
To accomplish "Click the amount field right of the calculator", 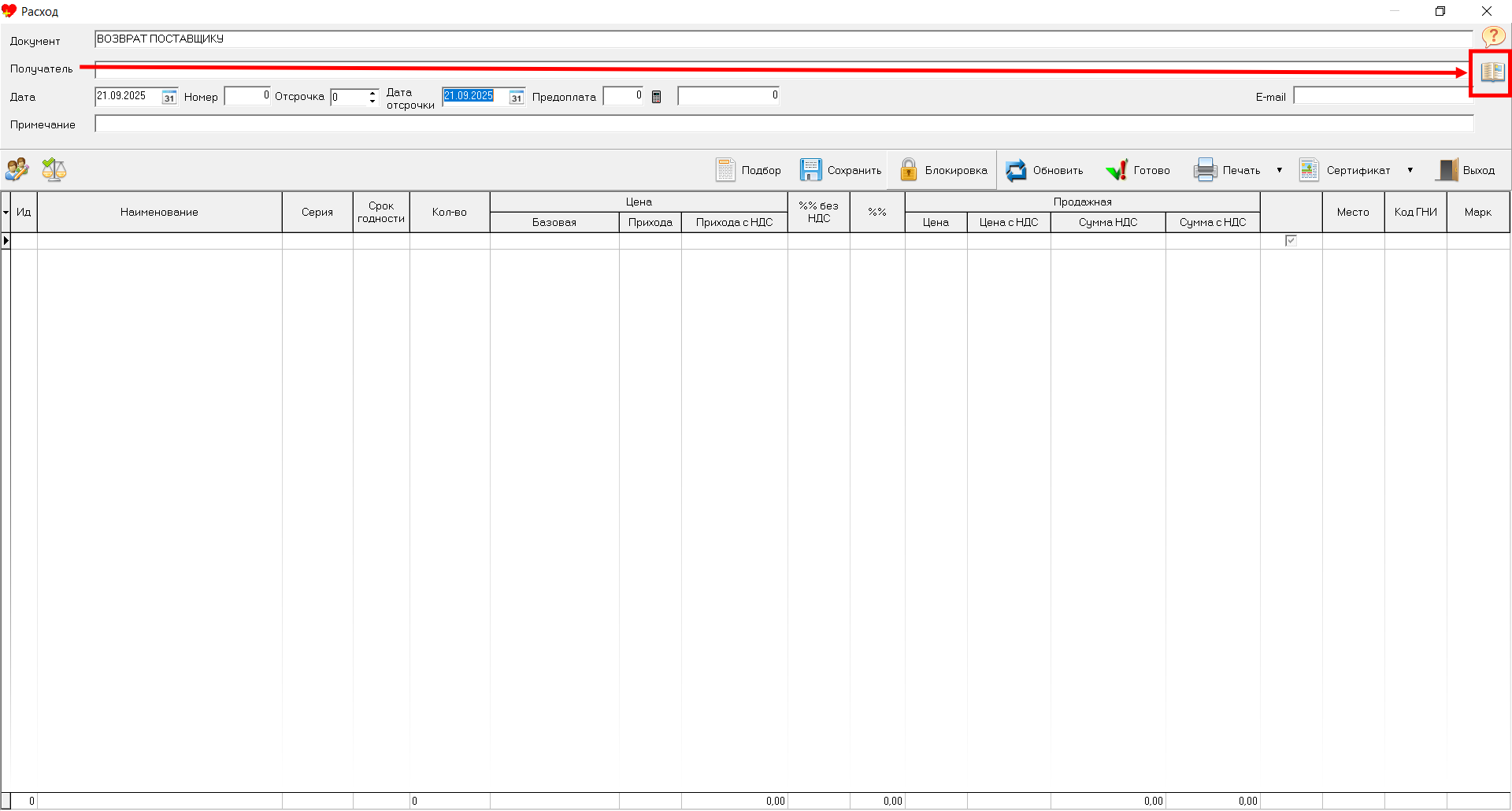I will (728, 96).
